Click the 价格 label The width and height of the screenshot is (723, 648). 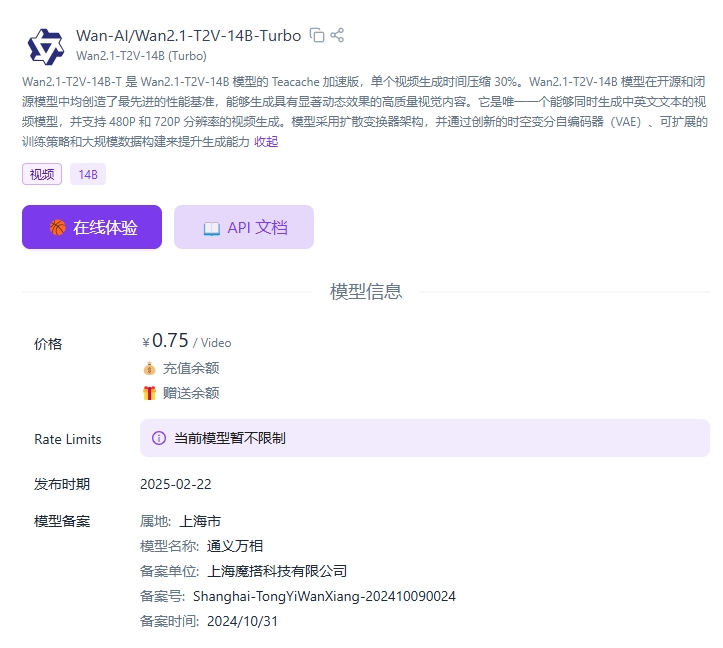pyautogui.click(x=48, y=344)
